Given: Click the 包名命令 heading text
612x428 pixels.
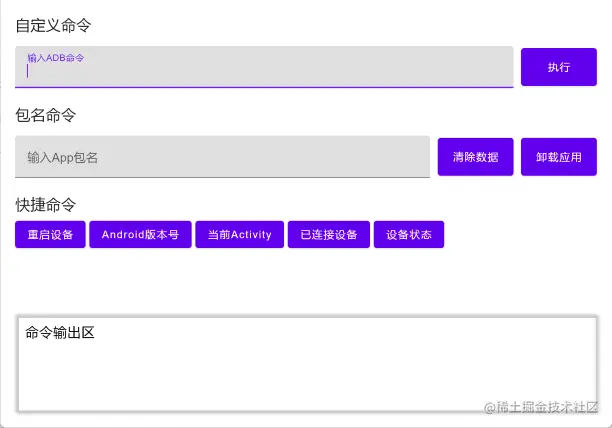Looking at the screenshot, I should click(46, 115).
